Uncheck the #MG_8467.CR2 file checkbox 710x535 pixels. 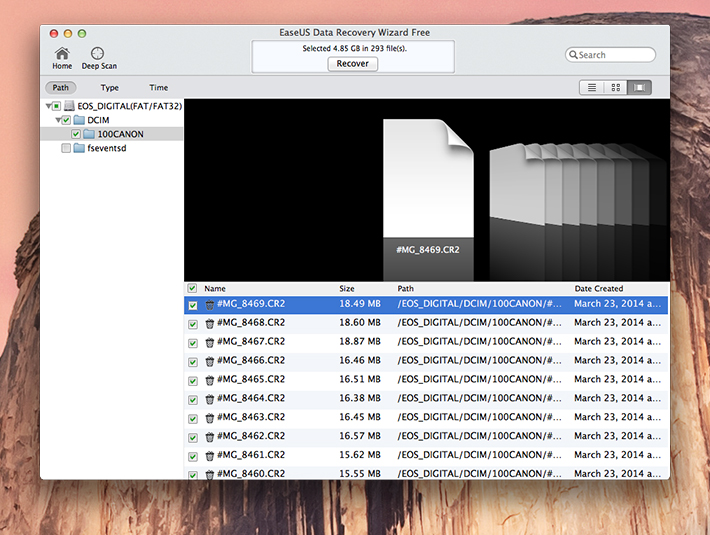point(193,343)
